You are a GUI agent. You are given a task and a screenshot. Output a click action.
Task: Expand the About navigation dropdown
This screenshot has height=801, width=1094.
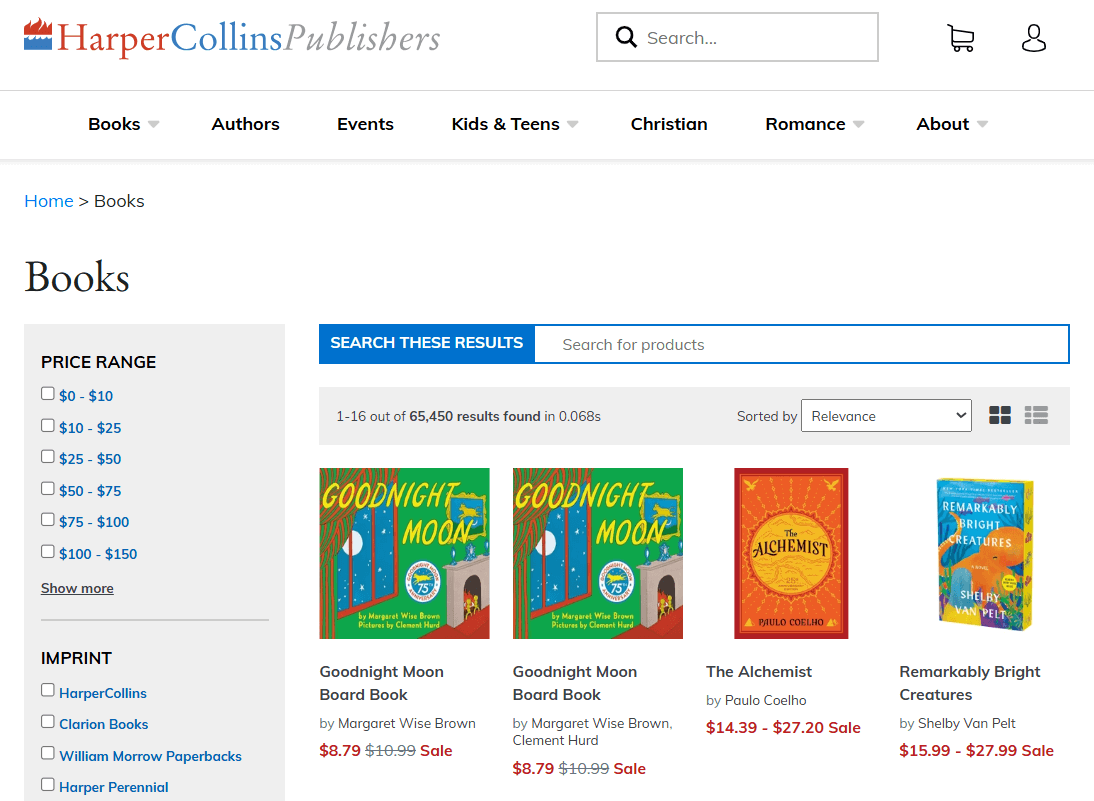pyautogui.click(x=950, y=124)
